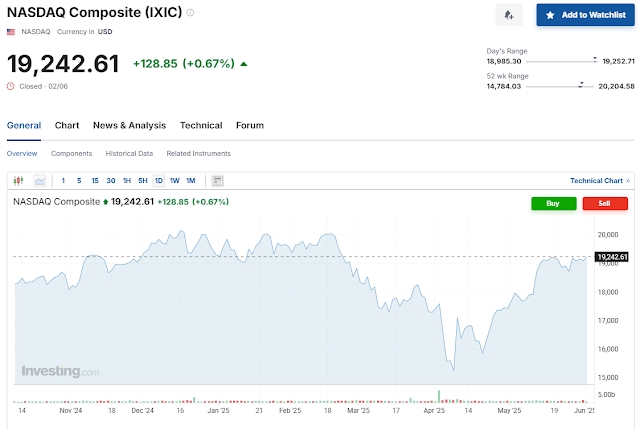Click the large April volume bar
This screenshot has height=430, width=640.
[439, 397]
